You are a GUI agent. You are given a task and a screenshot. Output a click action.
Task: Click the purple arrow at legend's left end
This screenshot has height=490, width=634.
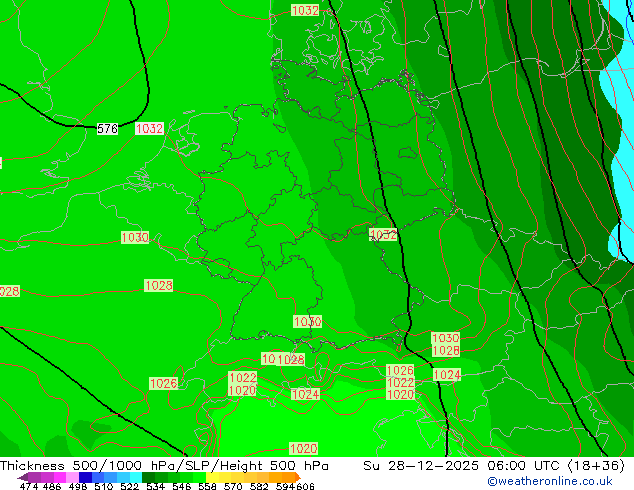[23, 477]
